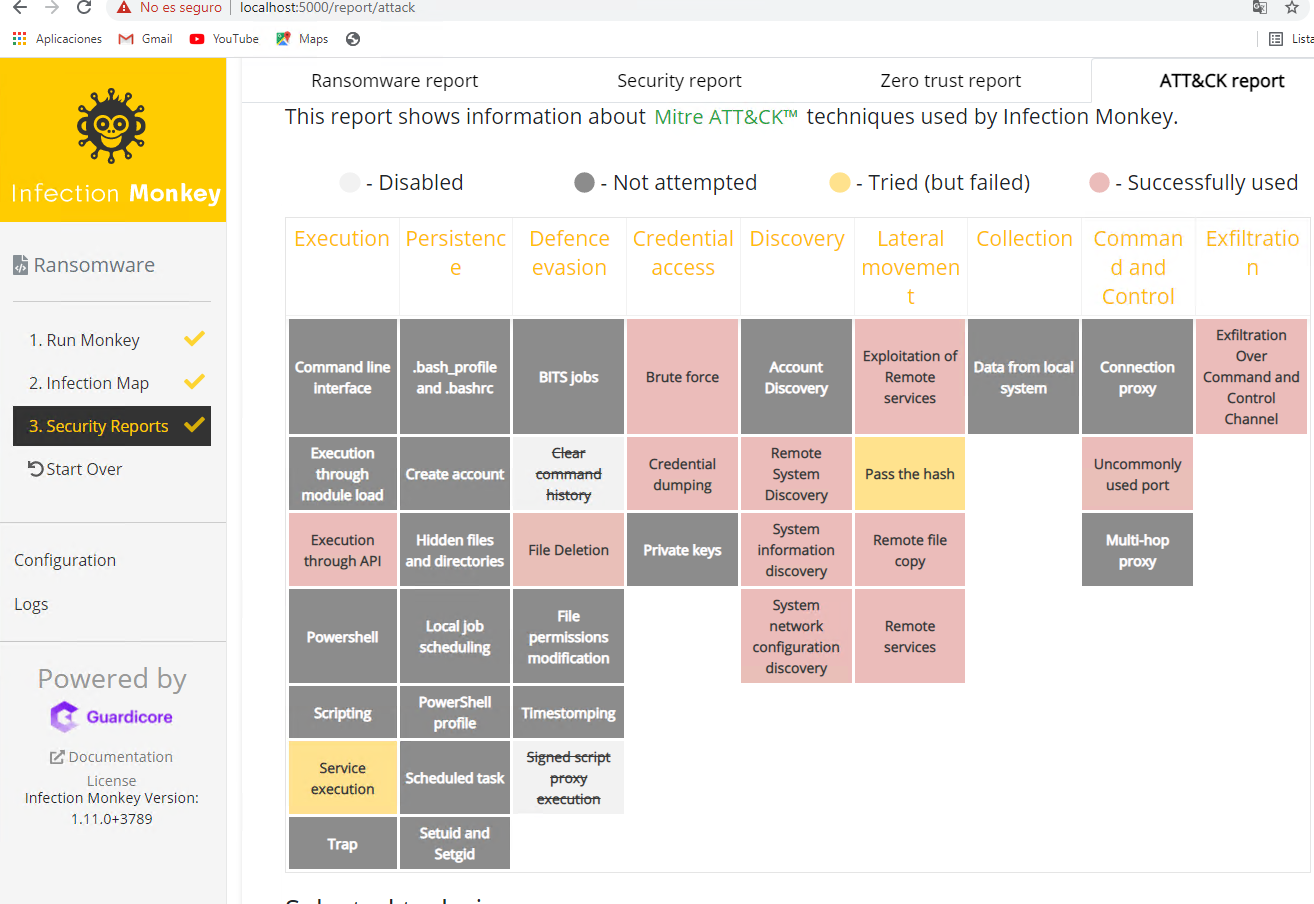This screenshot has width=1314, height=904.
Task: Select the Pass the hash technique cell
Action: [909, 474]
